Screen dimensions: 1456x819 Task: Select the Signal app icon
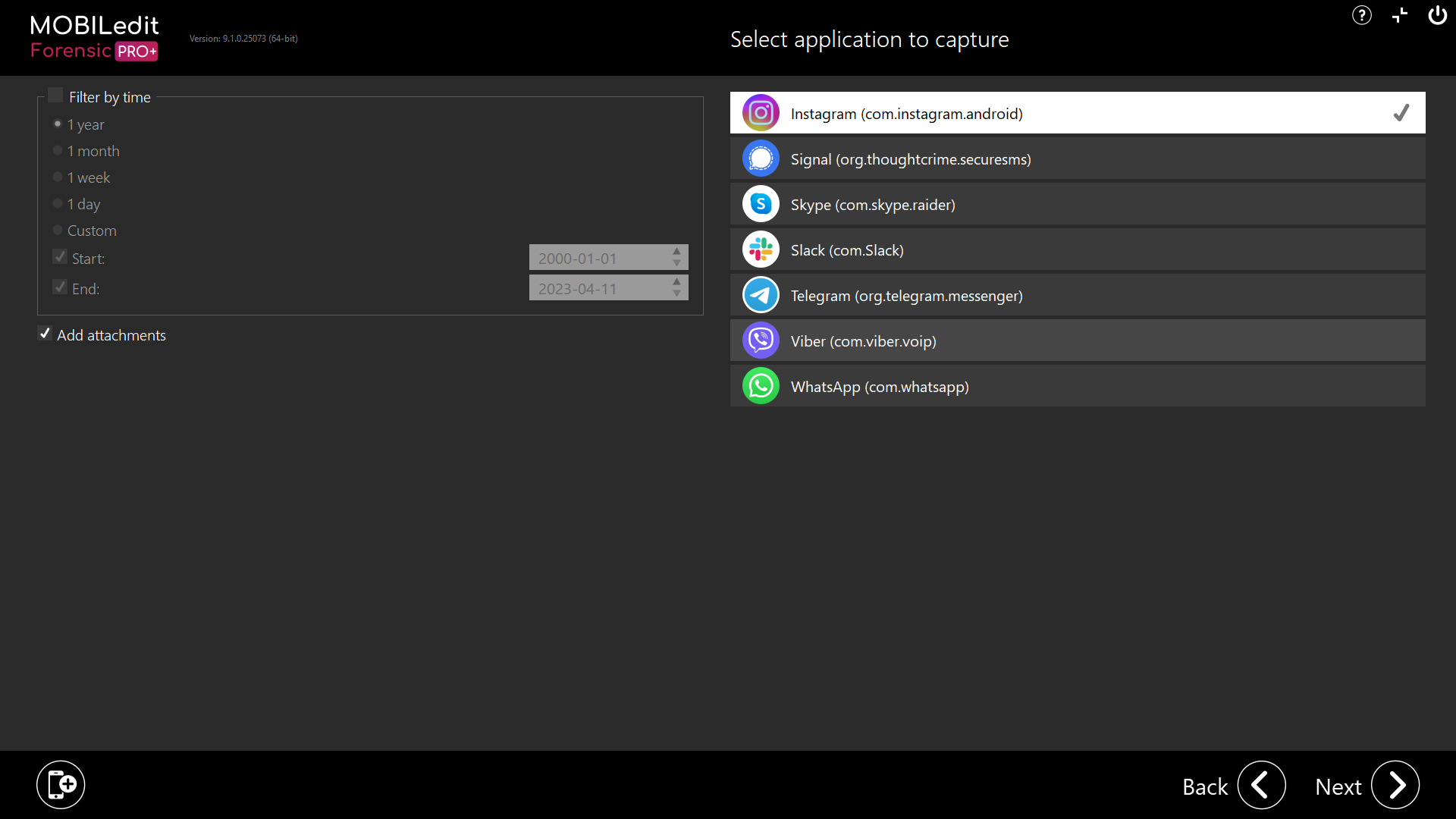coord(761,158)
